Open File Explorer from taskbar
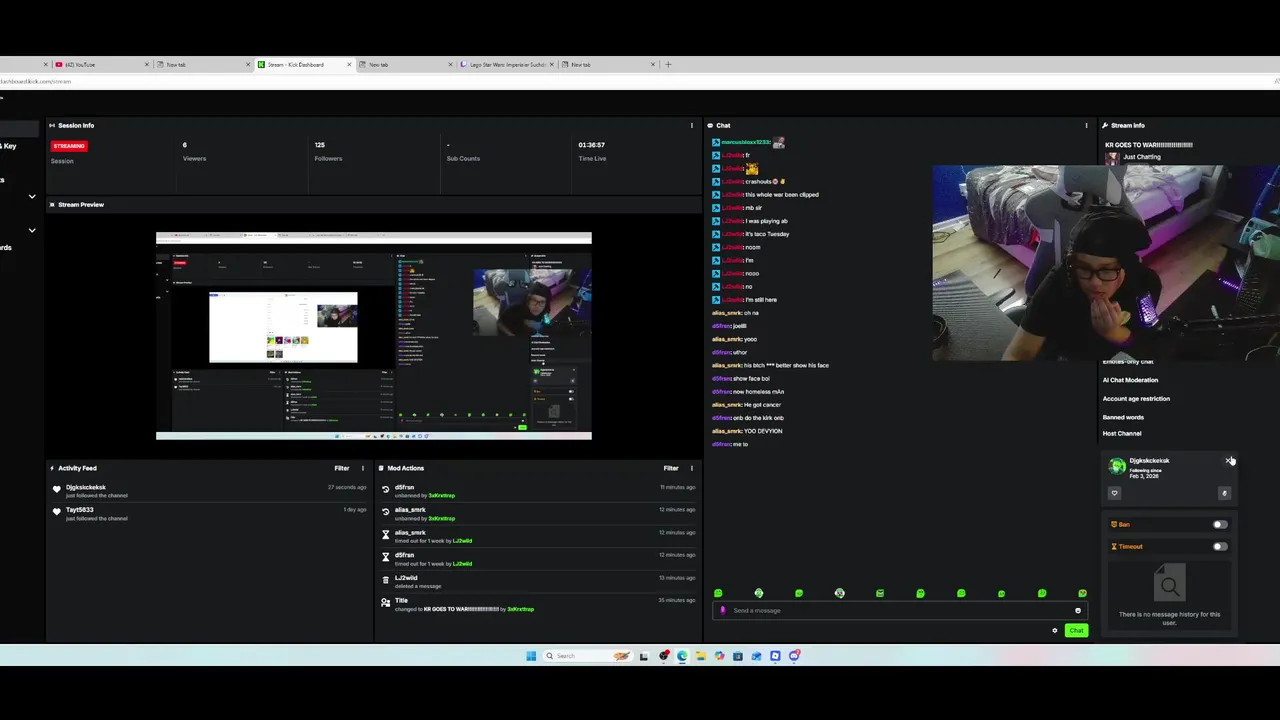Viewport: 1280px width, 720px height. point(700,656)
